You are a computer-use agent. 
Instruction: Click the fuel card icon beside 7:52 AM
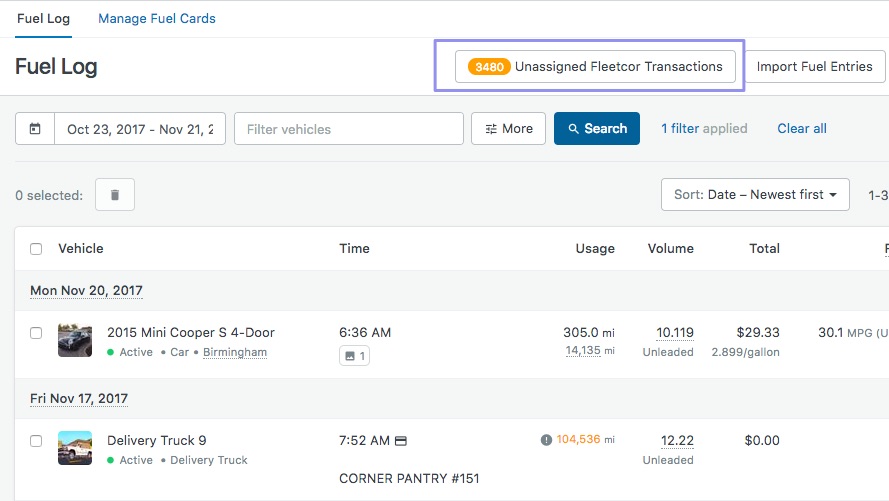(401, 441)
